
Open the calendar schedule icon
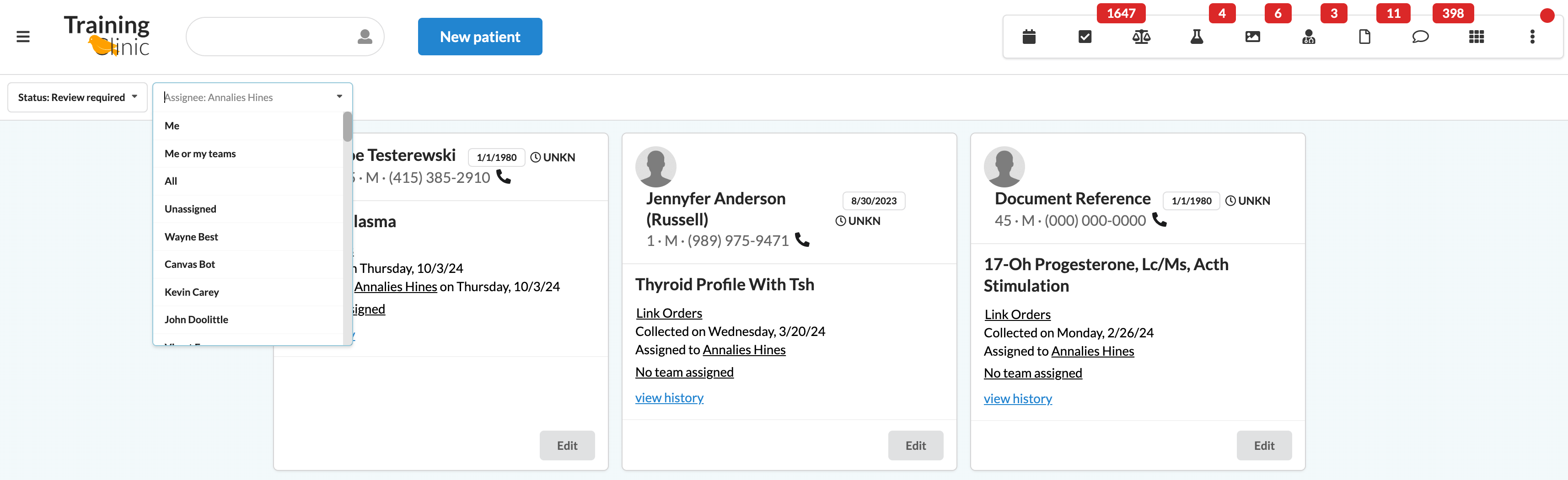(1029, 37)
